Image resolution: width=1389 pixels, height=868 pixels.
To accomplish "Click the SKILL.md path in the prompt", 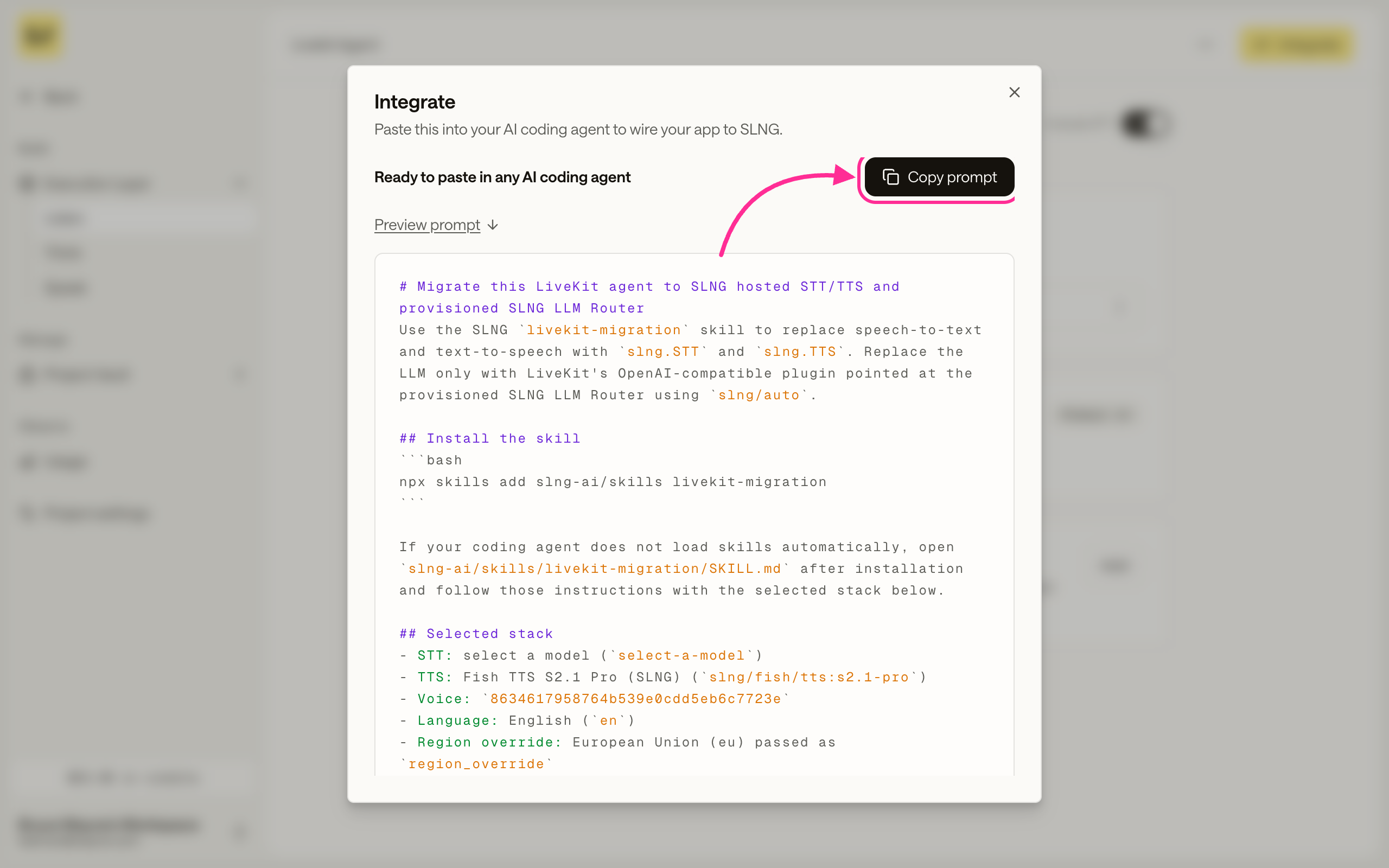I will (595, 569).
